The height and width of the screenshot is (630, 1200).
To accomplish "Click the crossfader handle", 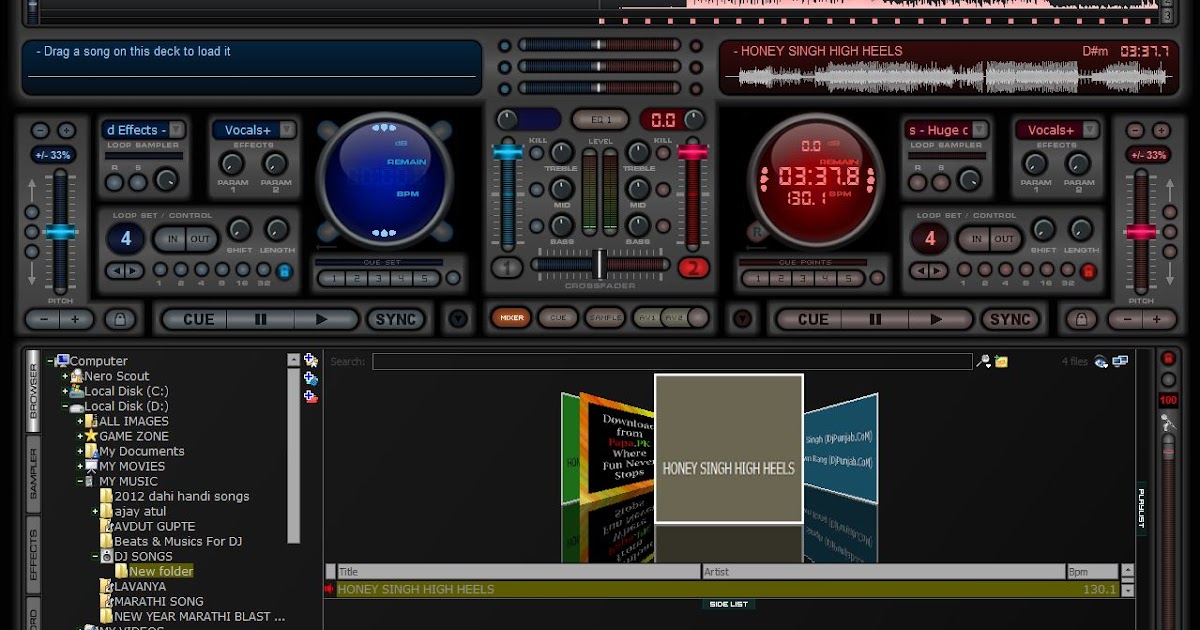I will pyautogui.click(x=600, y=264).
